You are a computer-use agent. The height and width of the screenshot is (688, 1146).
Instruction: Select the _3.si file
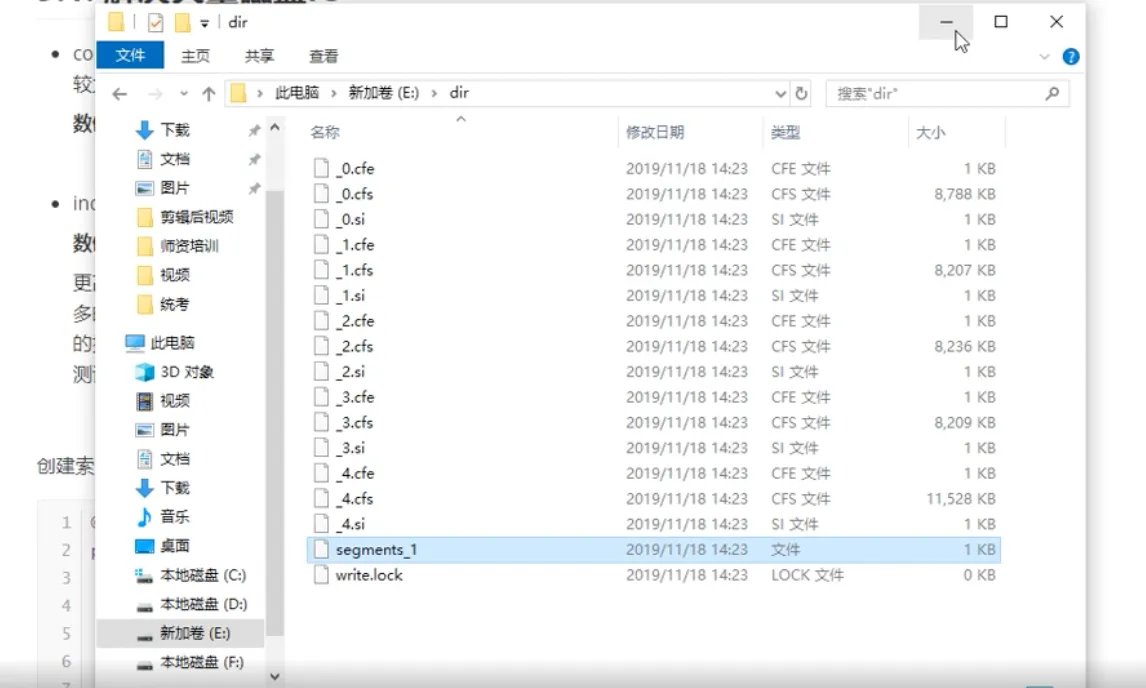(x=350, y=448)
